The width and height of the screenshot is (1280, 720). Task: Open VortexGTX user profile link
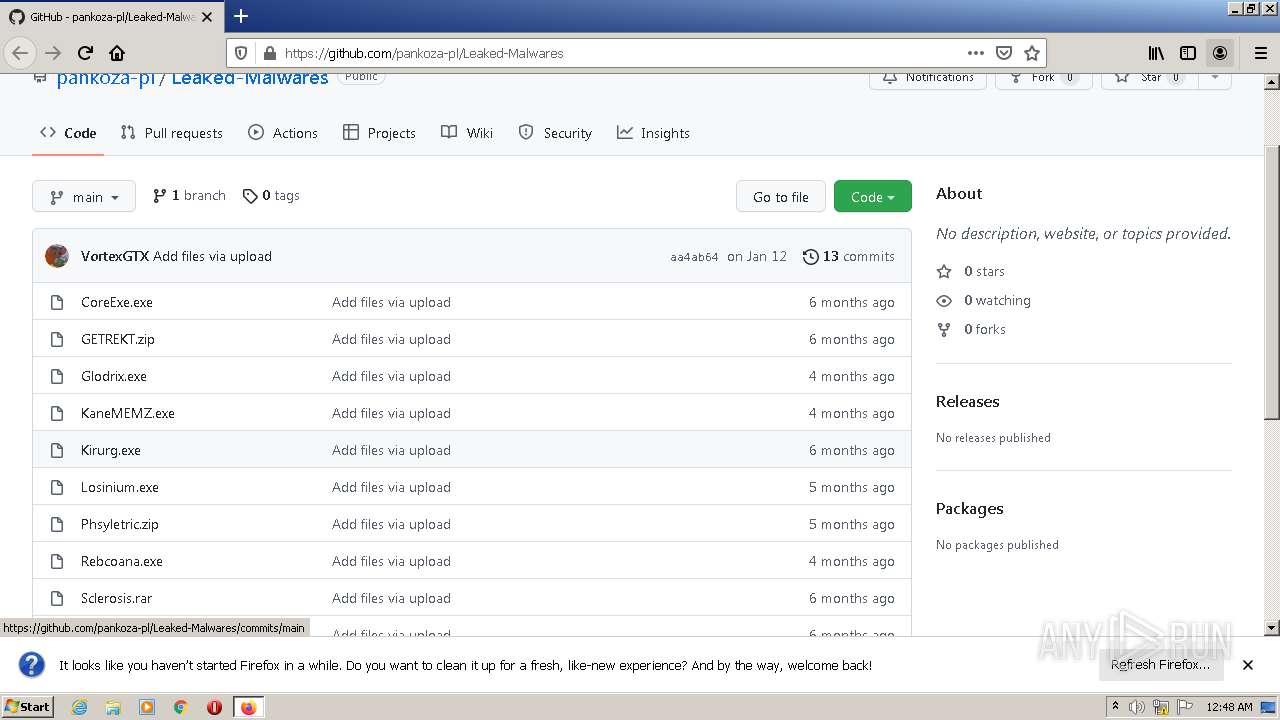[x=115, y=256]
